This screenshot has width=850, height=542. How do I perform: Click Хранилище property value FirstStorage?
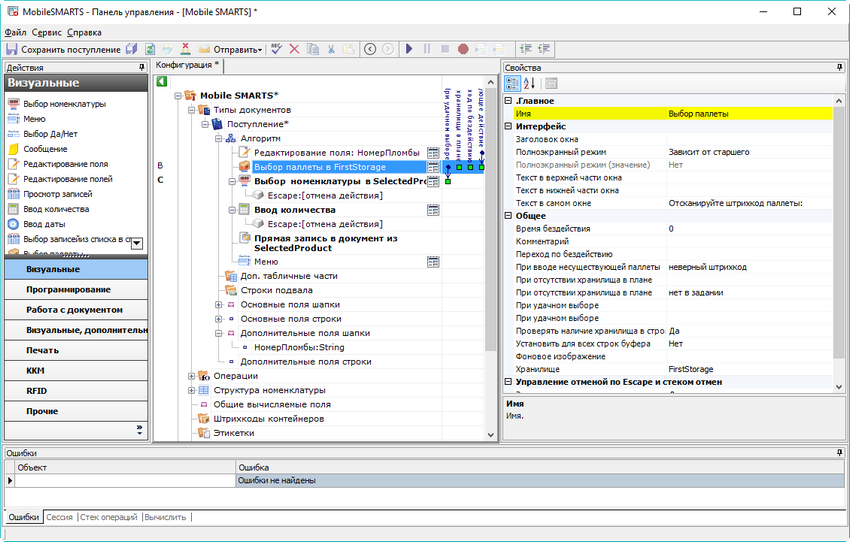[x=749, y=369]
